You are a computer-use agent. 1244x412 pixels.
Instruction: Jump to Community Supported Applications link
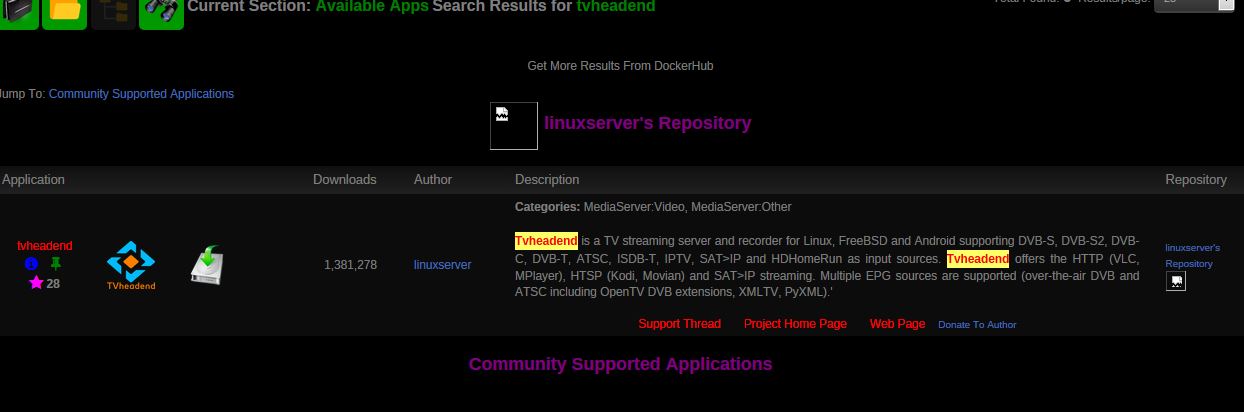click(141, 94)
